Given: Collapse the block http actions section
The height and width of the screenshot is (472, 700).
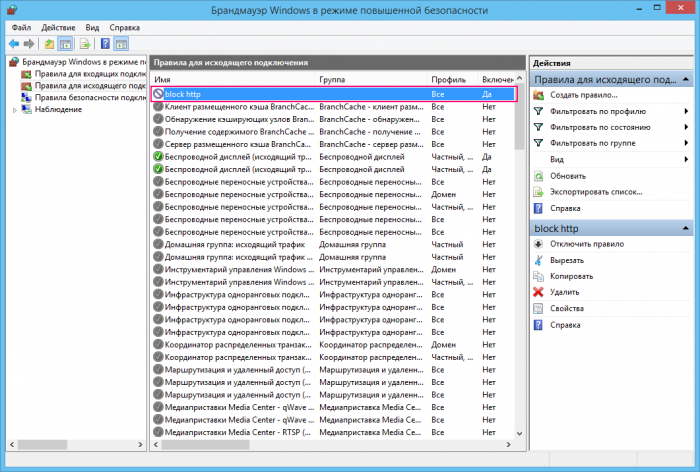Looking at the screenshot, I should (685, 228).
